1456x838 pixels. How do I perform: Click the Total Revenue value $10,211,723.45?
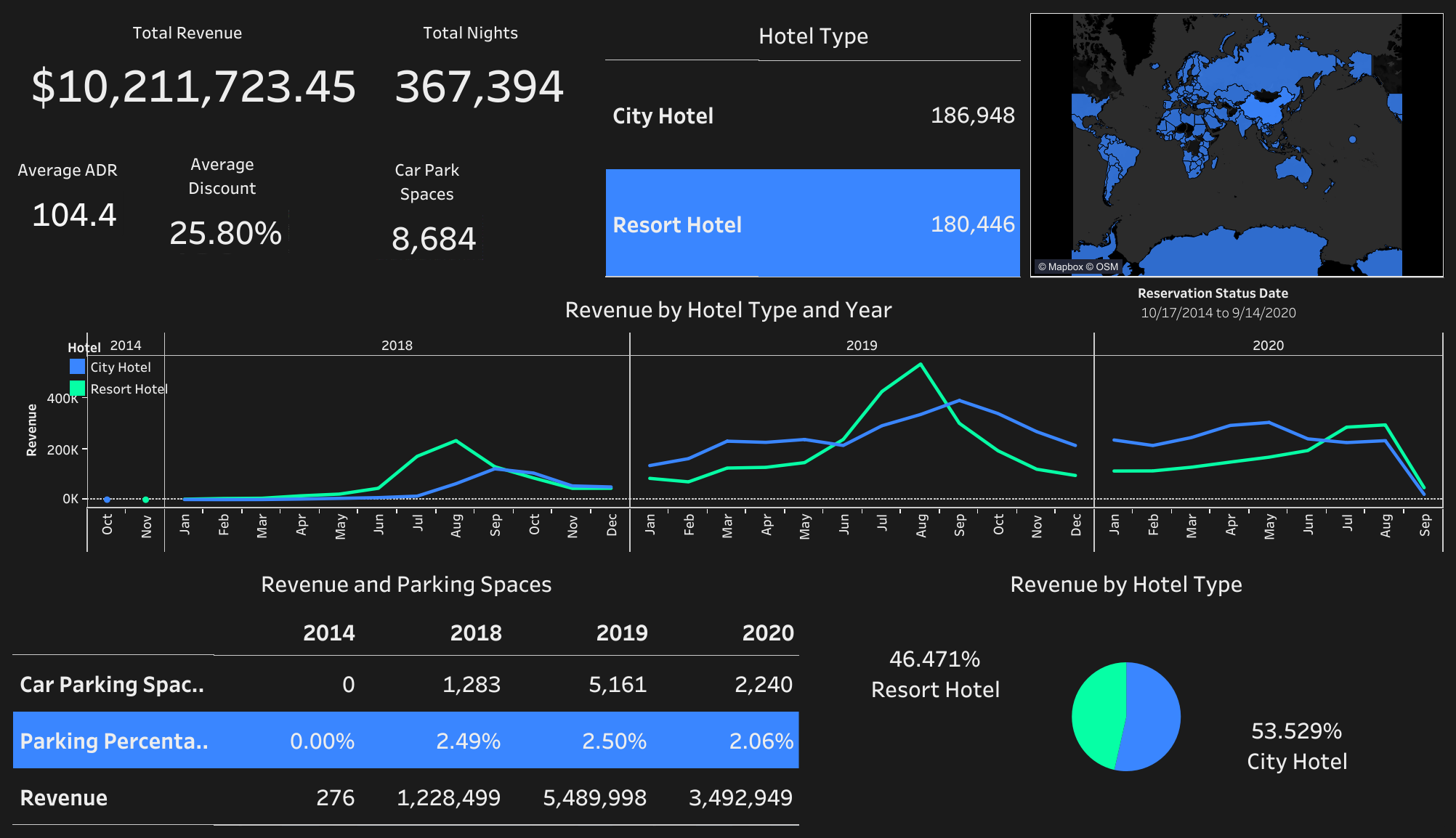(x=193, y=86)
